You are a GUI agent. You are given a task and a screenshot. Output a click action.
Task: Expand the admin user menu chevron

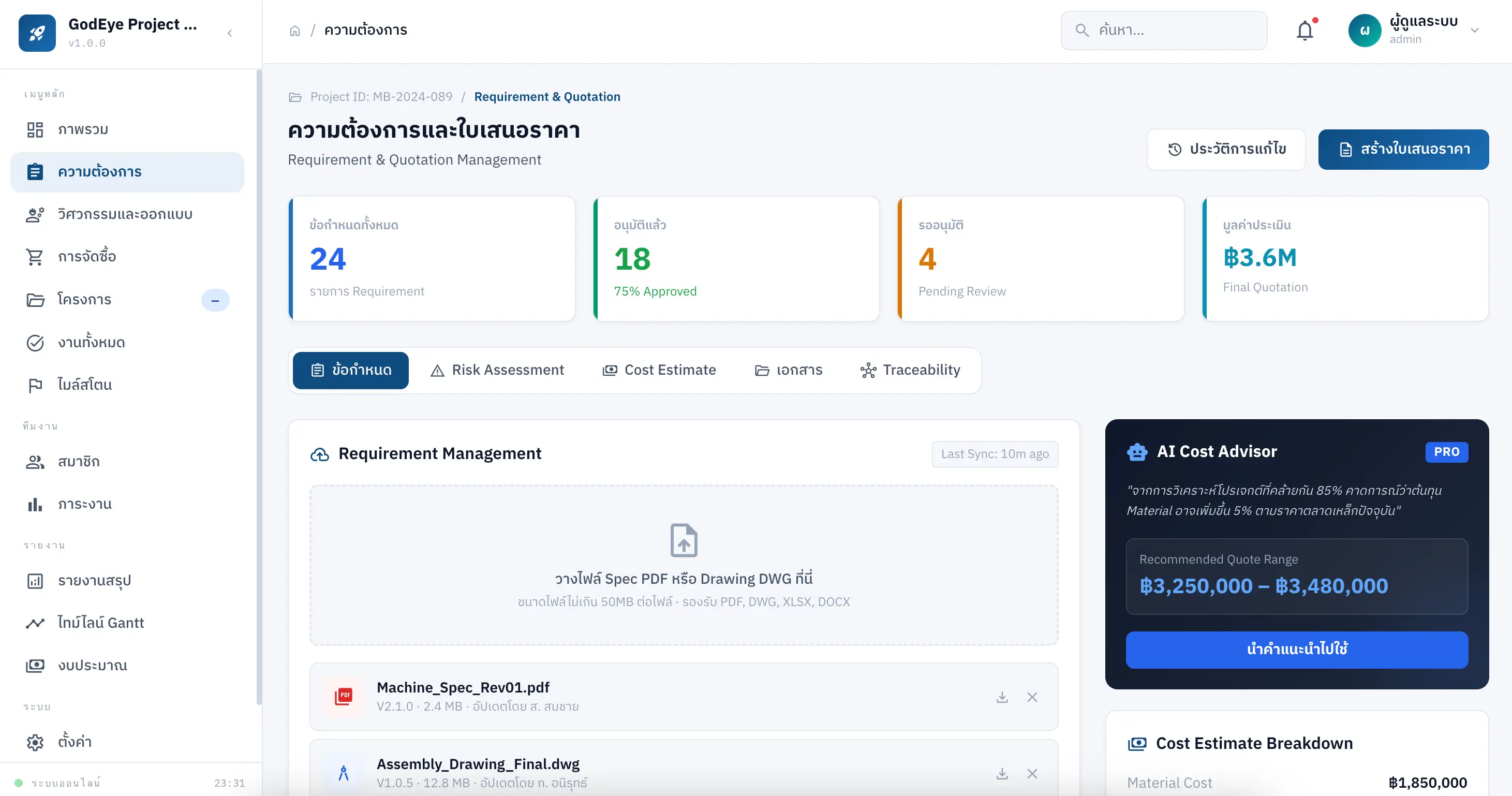1474,31
